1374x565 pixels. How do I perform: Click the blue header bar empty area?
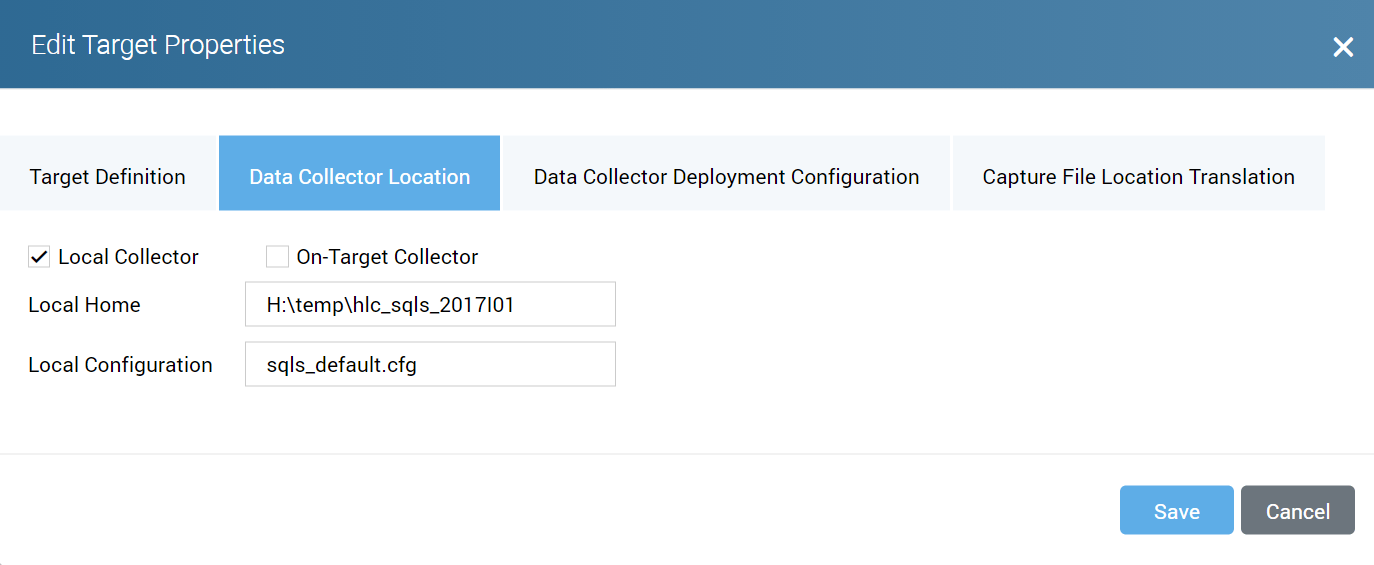click(x=800, y=45)
